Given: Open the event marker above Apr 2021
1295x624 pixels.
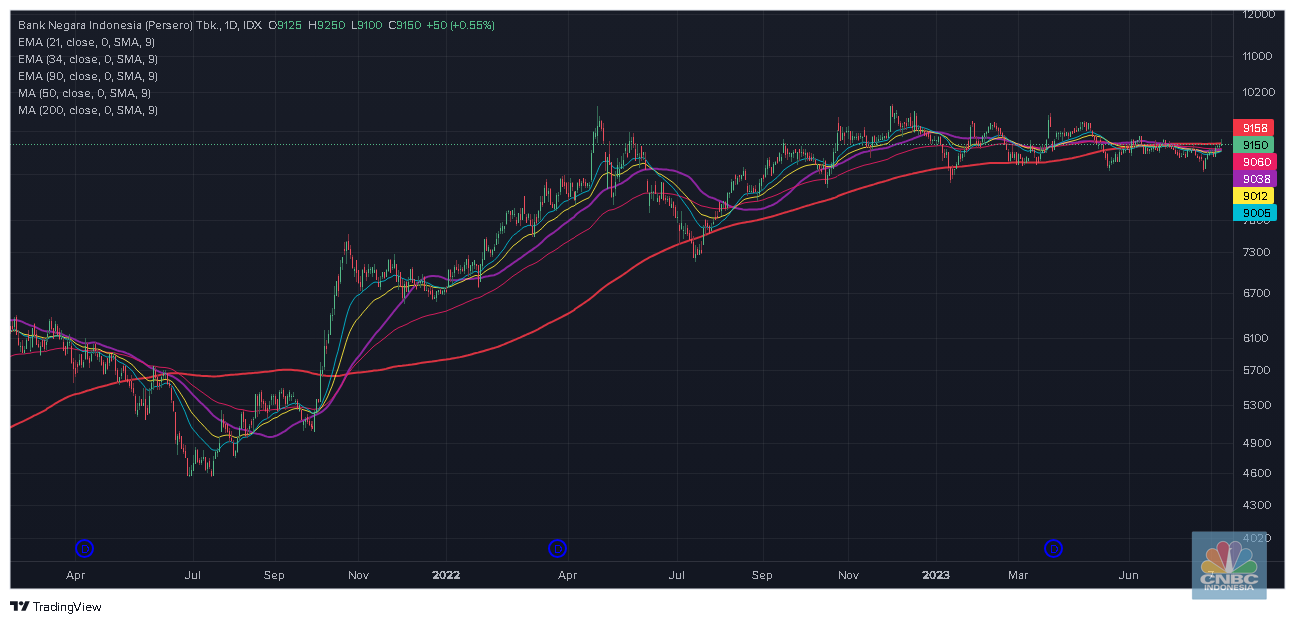Looking at the screenshot, I should 86,547.
